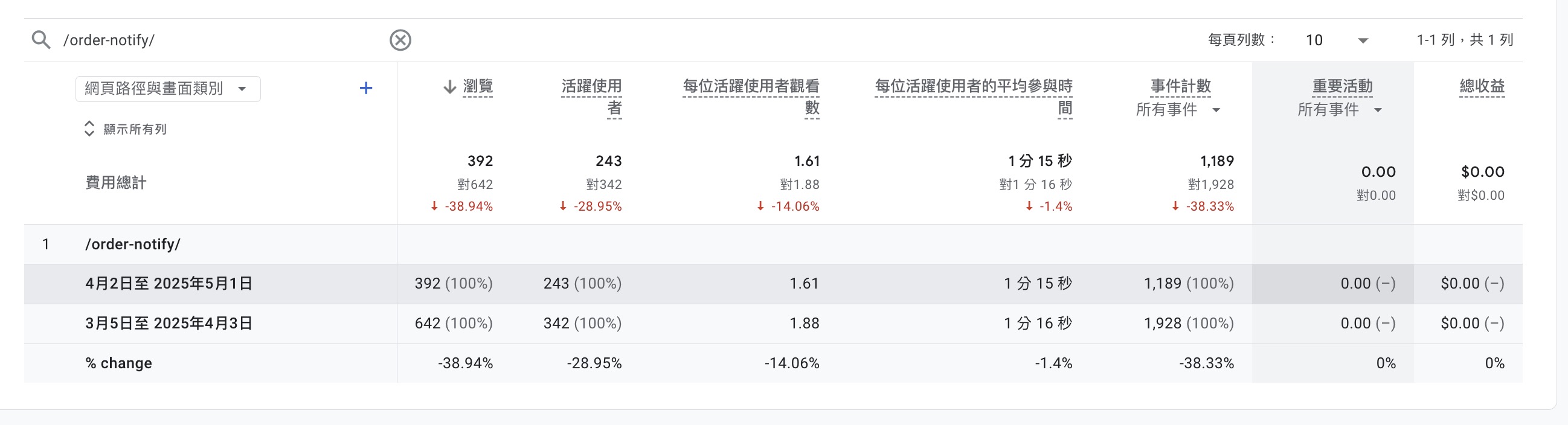This screenshot has height=425, width=1568.
Task: Select the /order-notify/ page path row
Action: coord(133,244)
